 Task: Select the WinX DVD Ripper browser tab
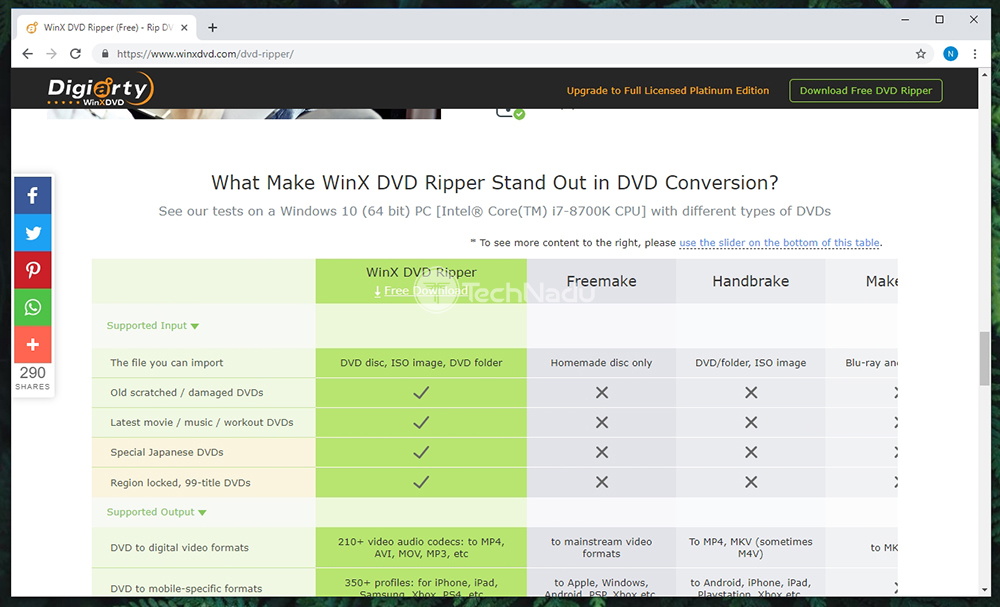pyautogui.click(x=107, y=27)
